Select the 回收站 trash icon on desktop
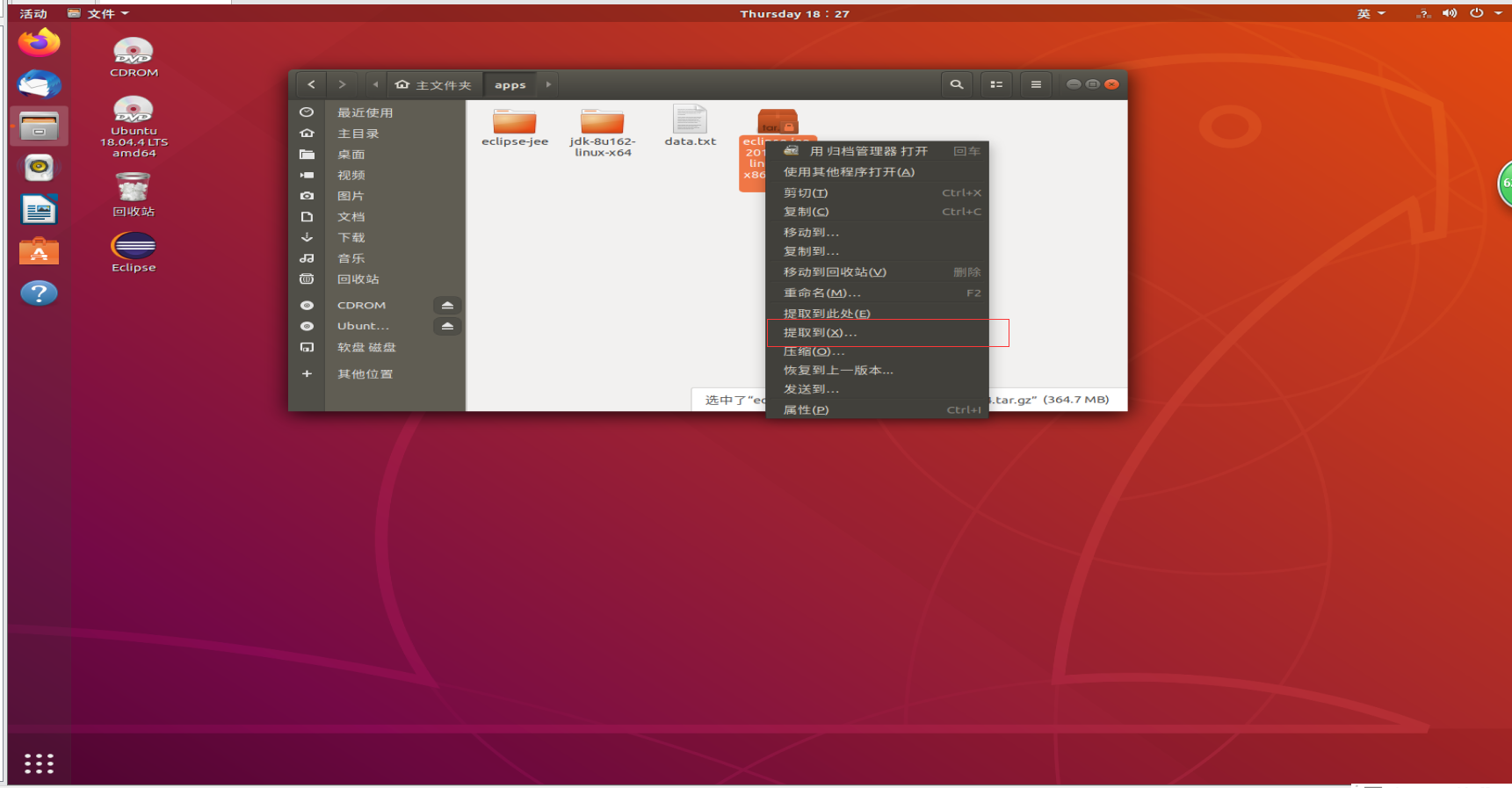Image resolution: width=1512 pixels, height=788 pixels. 134,194
